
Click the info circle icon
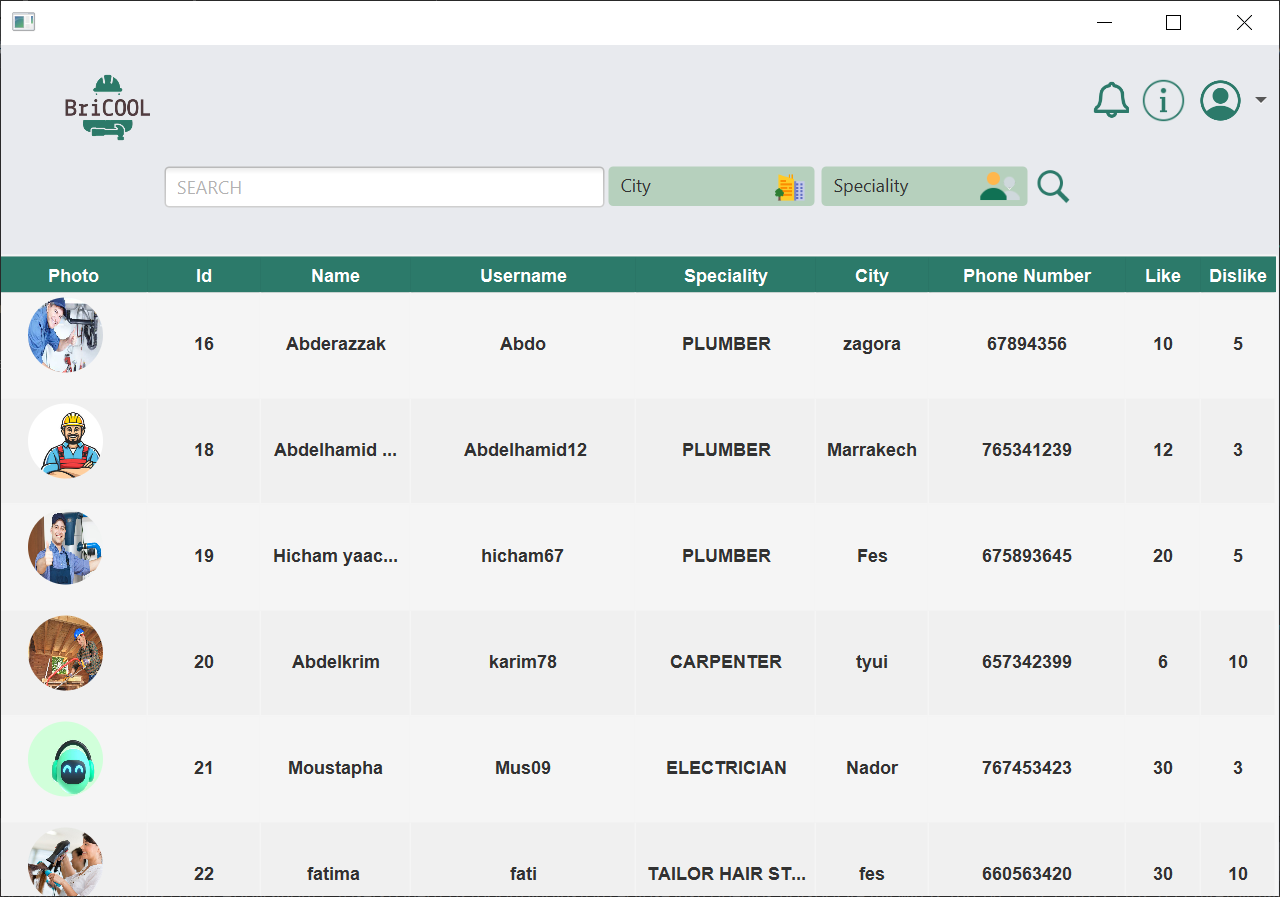(1163, 100)
